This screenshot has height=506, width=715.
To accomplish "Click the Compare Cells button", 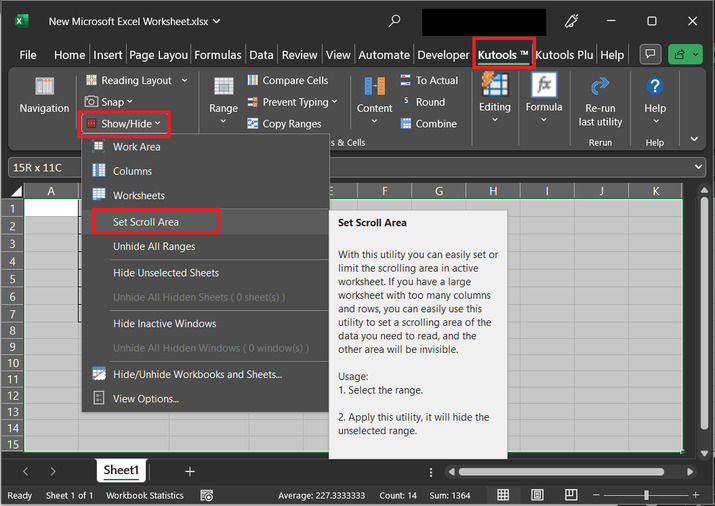I will [x=294, y=80].
